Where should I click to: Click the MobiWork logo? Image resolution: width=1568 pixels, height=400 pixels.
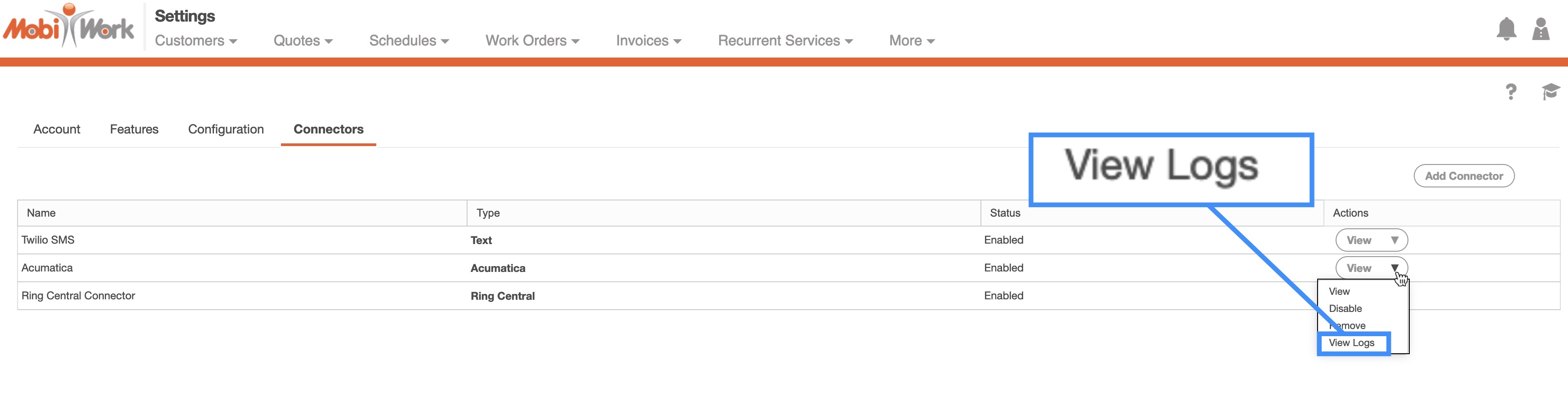[x=68, y=27]
